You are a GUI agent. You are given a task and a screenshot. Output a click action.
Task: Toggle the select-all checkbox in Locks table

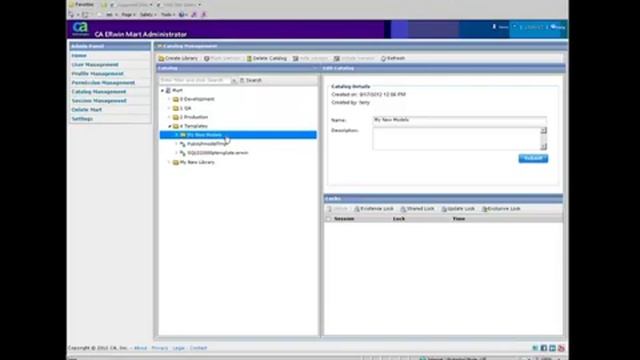pyautogui.click(x=329, y=219)
